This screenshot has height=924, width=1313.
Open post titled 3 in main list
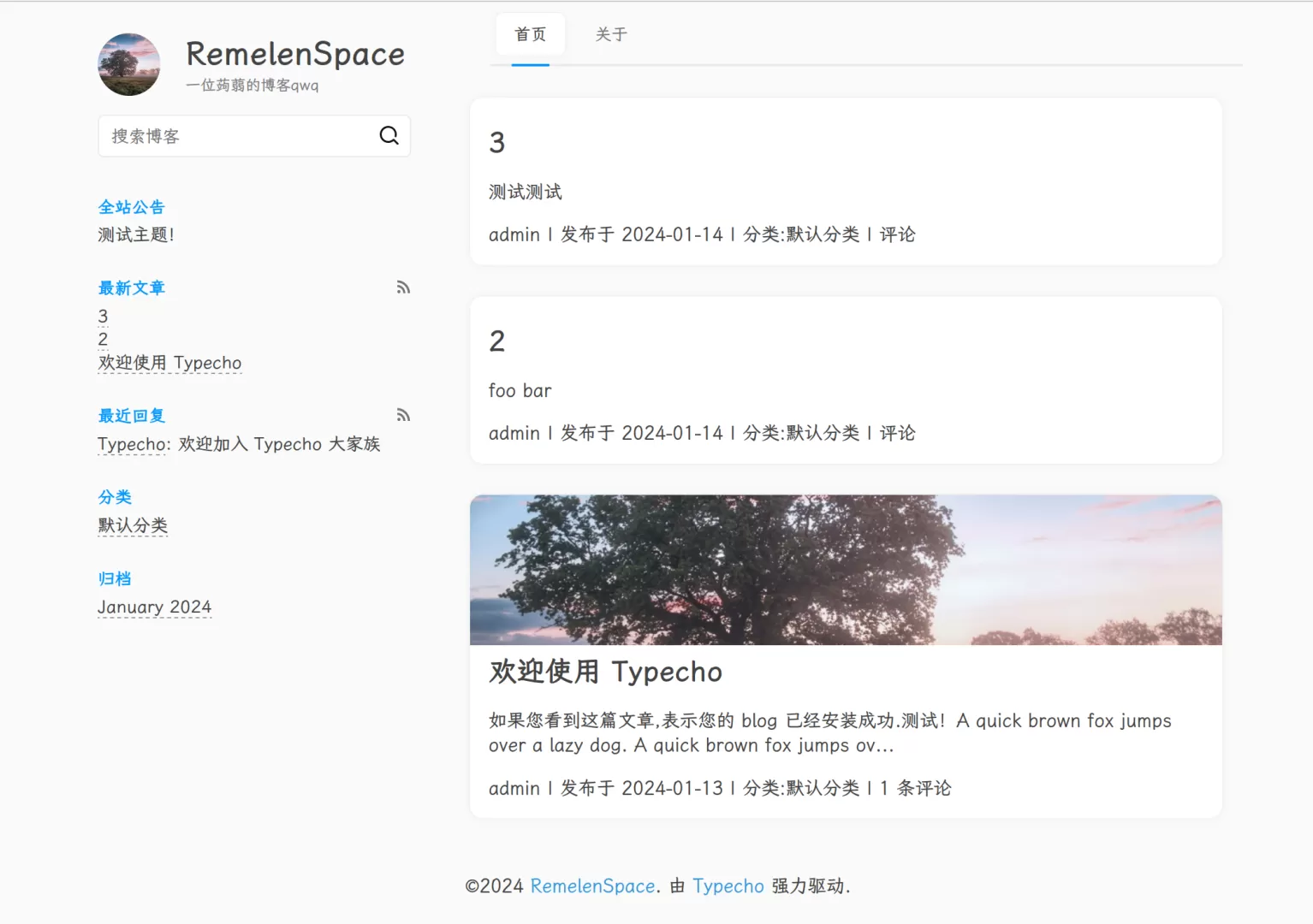pyautogui.click(x=497, y=143)
